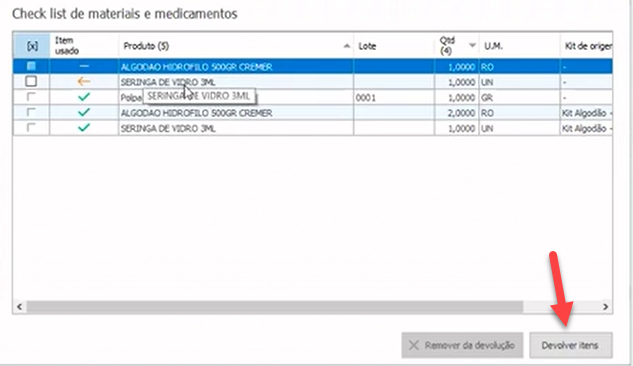Image resolution: width=633 pixels, height=366 pixels.
Task: Click the lot cell 0001
Action: [x=394, y=98]
